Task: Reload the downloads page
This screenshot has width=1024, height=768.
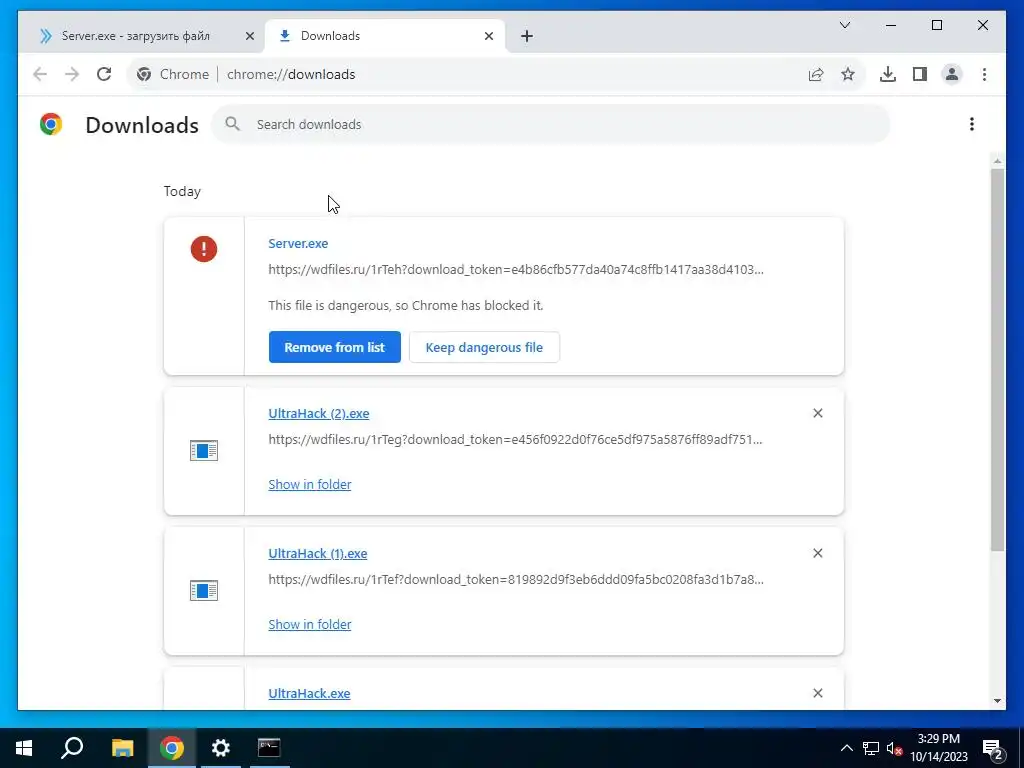Action: tap(104, 74)
